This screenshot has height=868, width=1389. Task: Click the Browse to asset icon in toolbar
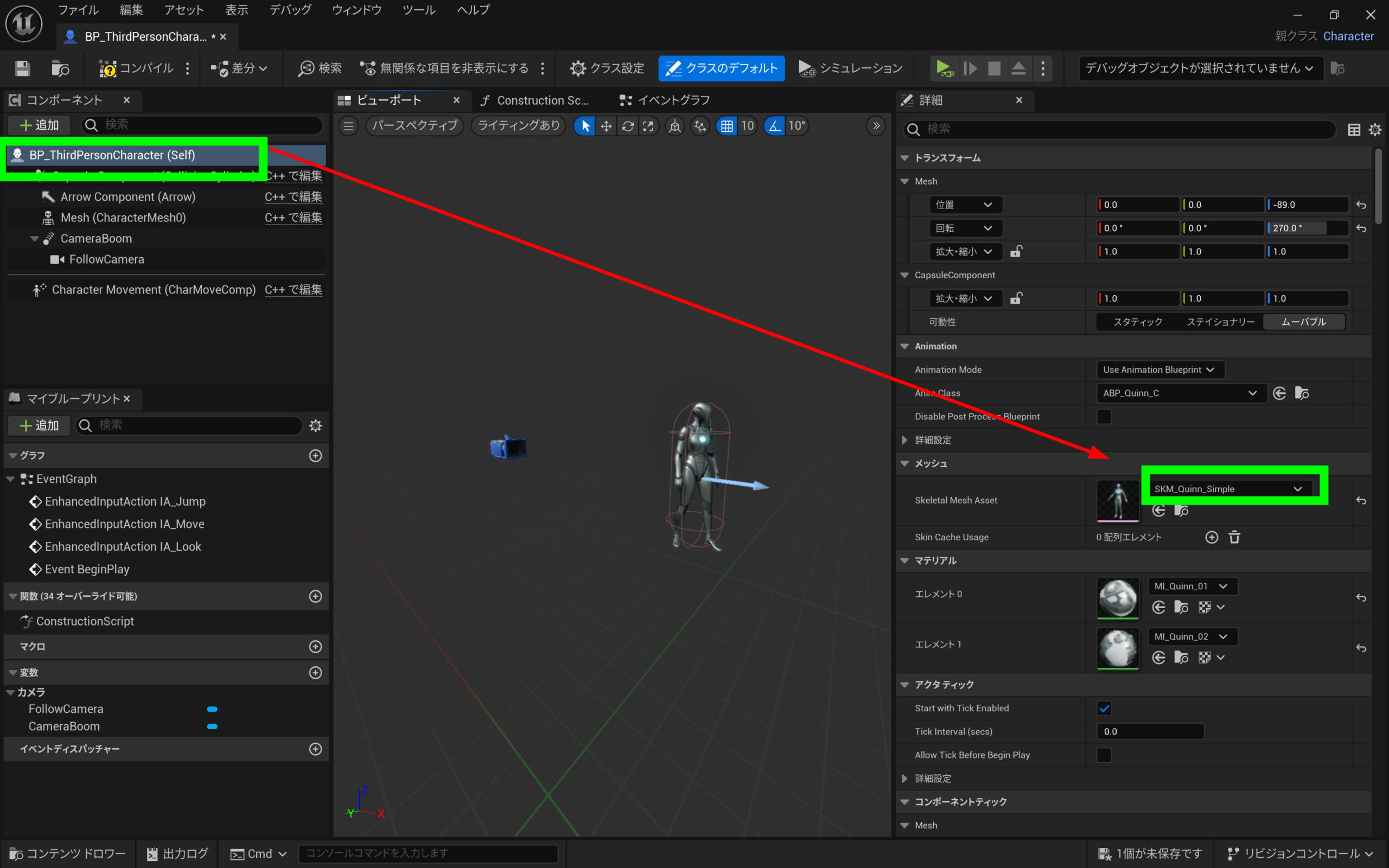coord(60,68)
